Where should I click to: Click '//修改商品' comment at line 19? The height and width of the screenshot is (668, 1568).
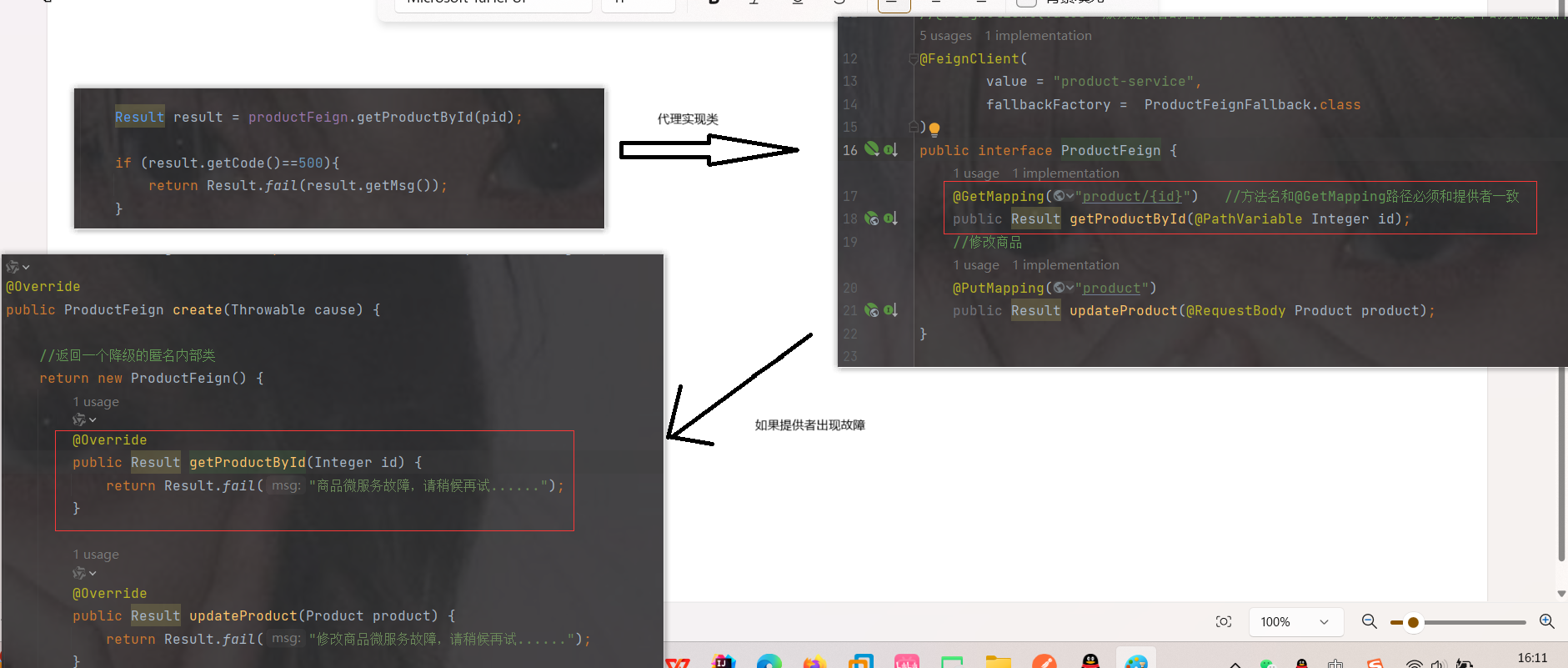(x=988, y=242)
